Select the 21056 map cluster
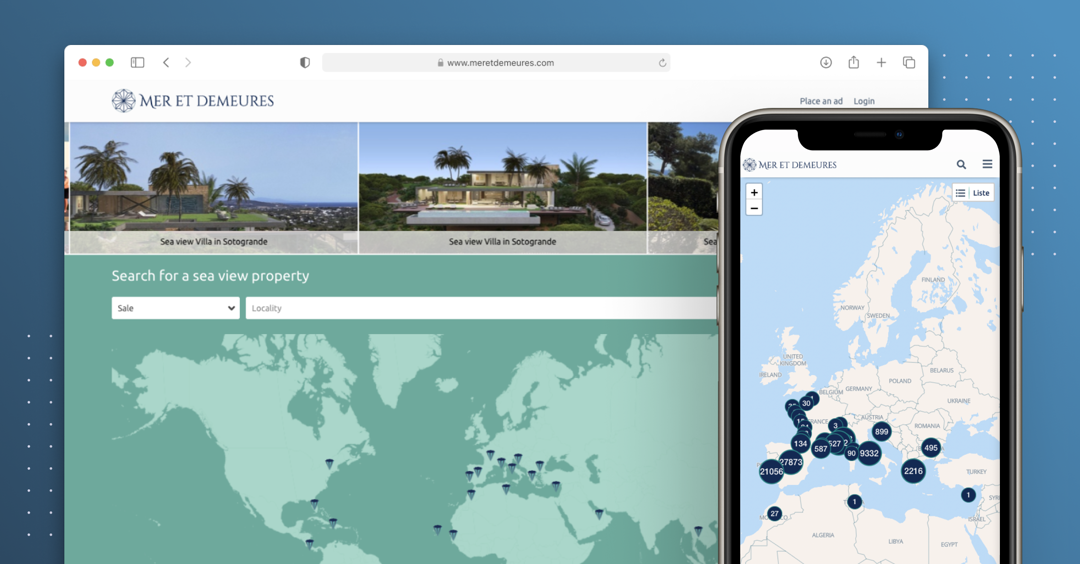This screenshot has height=564, width=1080. tap(771, 472)
